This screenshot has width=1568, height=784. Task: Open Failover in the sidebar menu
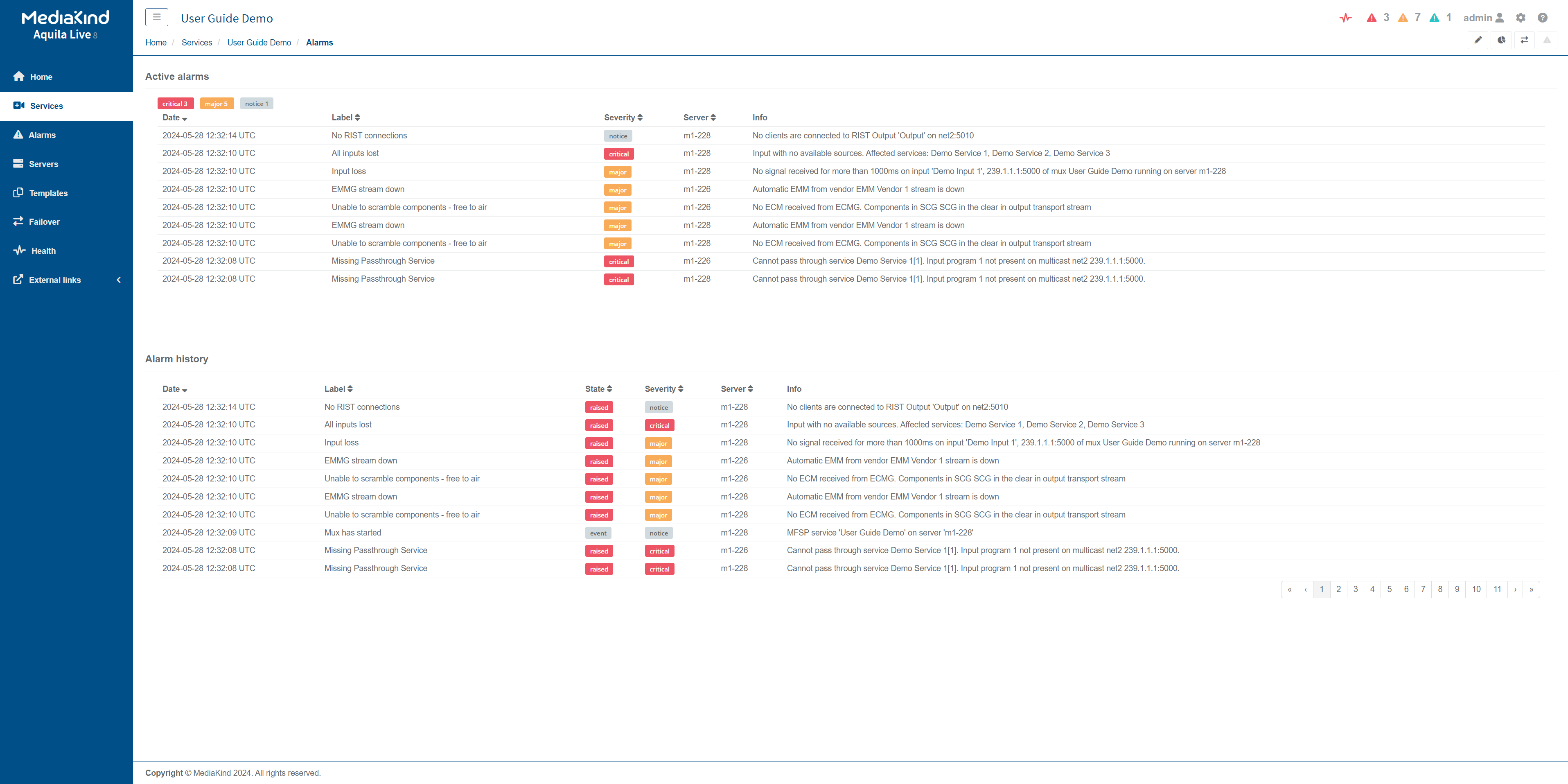(x=44, y=221)
